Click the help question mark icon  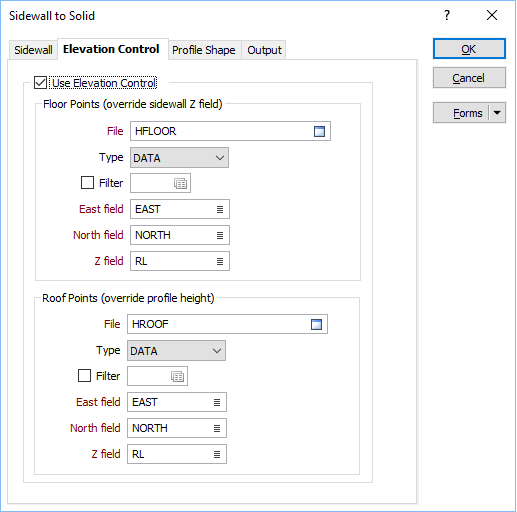pyautogui.click(x=447, y=15)
